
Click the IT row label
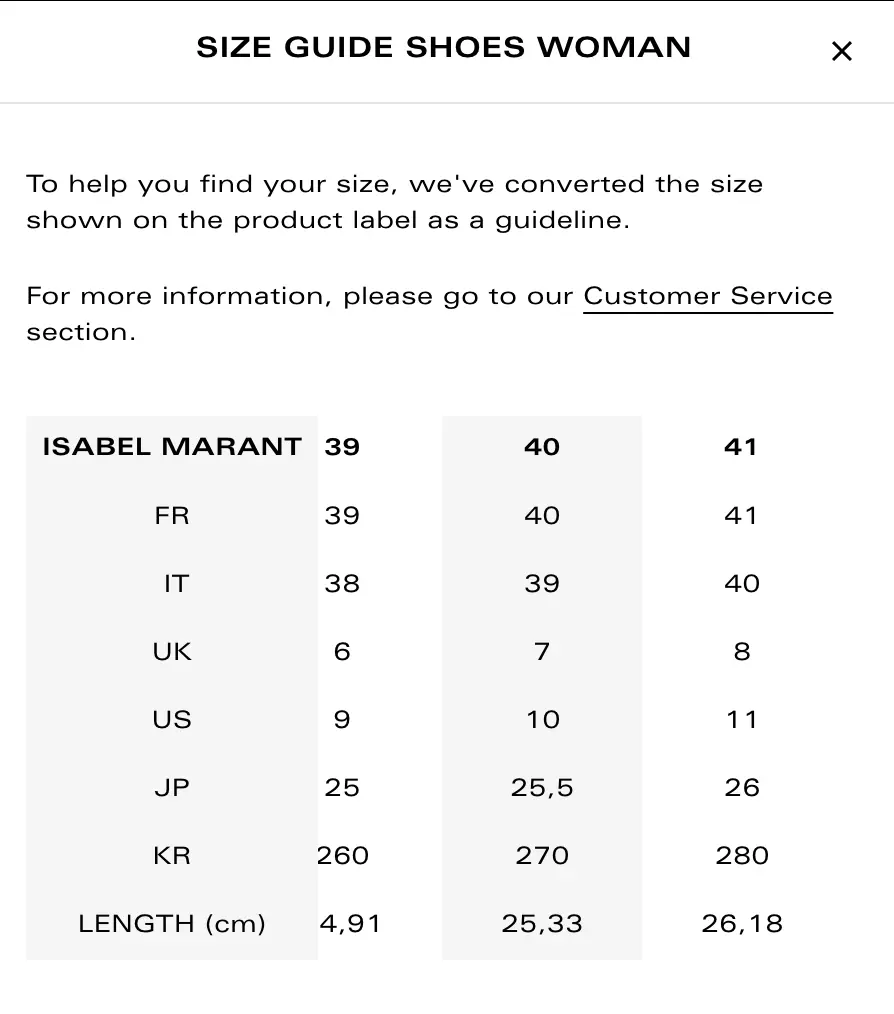coord(175,584)
